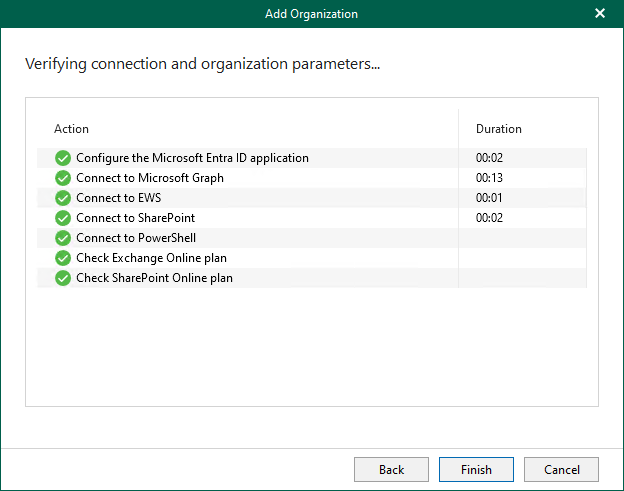Go back with the Back button

click(x=391, y=469)
